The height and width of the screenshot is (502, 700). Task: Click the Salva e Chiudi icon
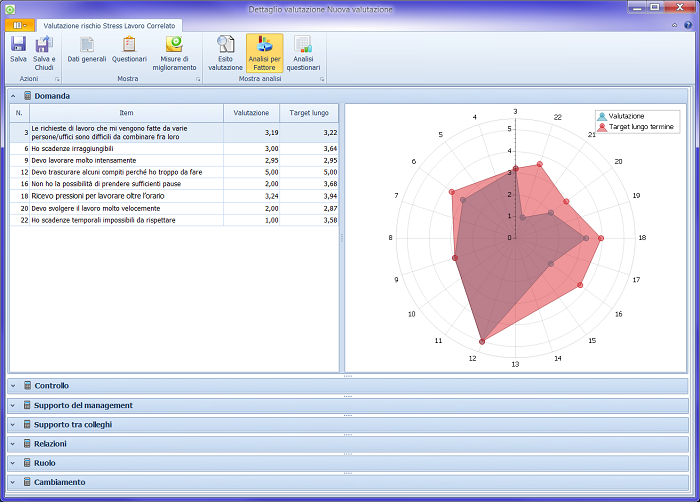[43, 45]
